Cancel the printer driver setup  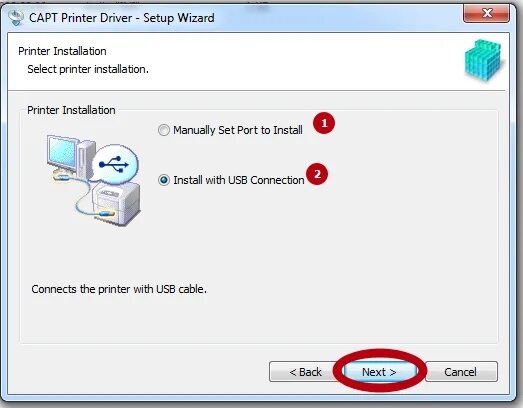460,372
